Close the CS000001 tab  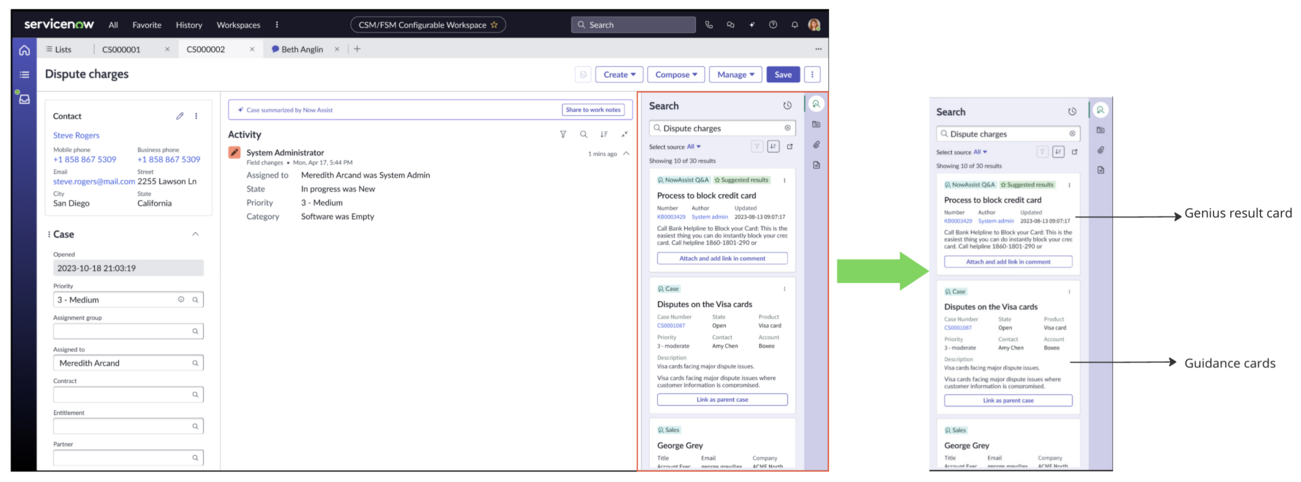[167, 49]
